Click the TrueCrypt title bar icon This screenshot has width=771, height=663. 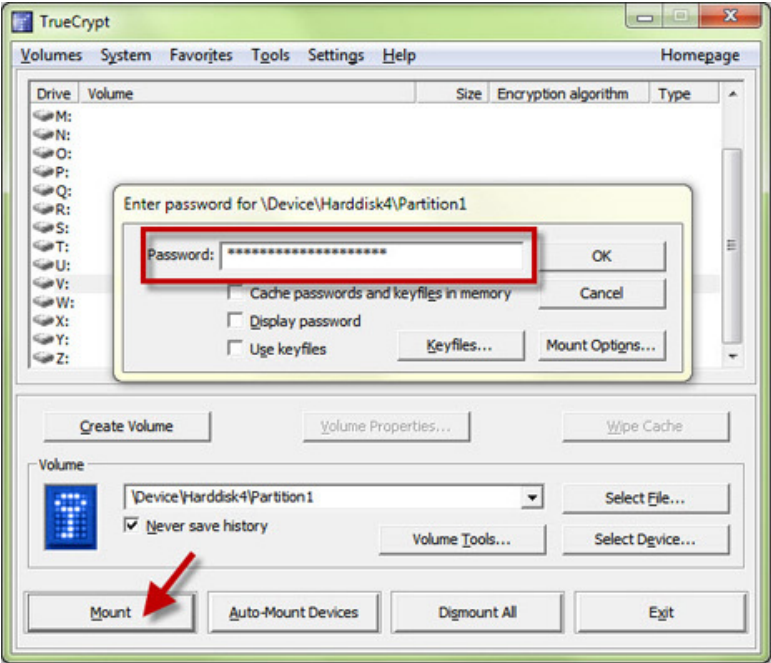point(22,22)
